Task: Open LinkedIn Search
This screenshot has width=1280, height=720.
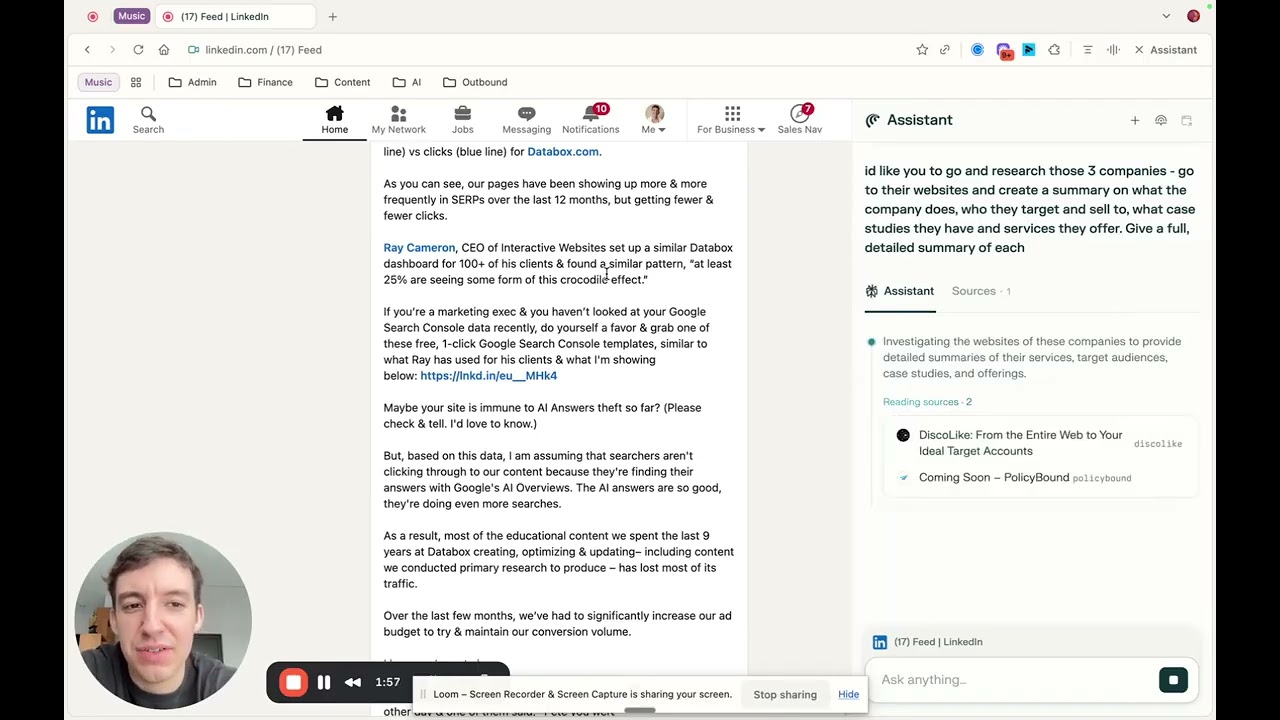Action: (148, 120)
